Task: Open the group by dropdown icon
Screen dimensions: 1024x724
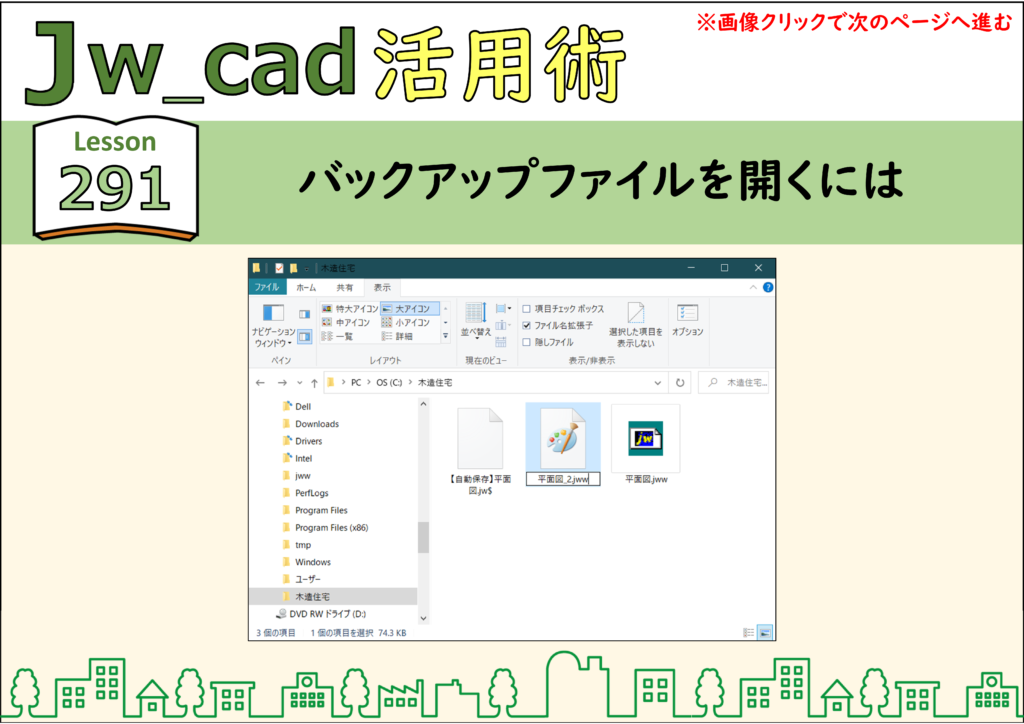Action: (503, 309)
